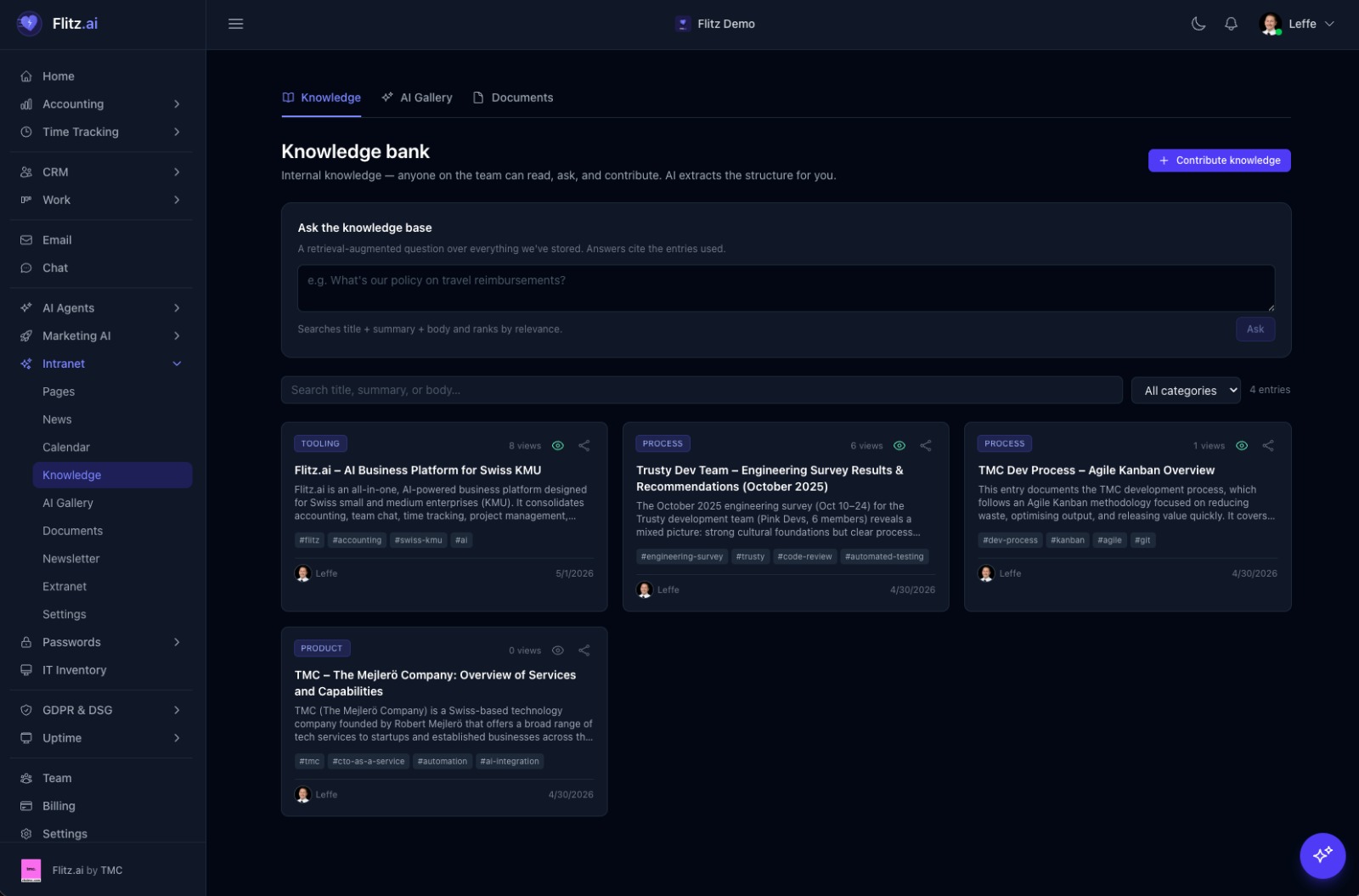Expand the Time Tracking chevron
The image size is (1359, 896).
[177, 132]
